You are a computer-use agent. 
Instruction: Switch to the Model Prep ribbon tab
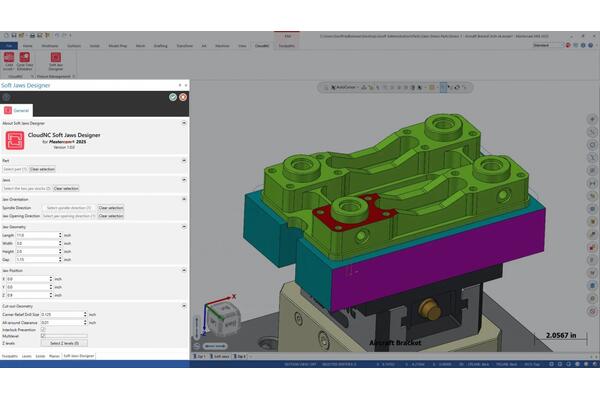(x=117, y=46)
